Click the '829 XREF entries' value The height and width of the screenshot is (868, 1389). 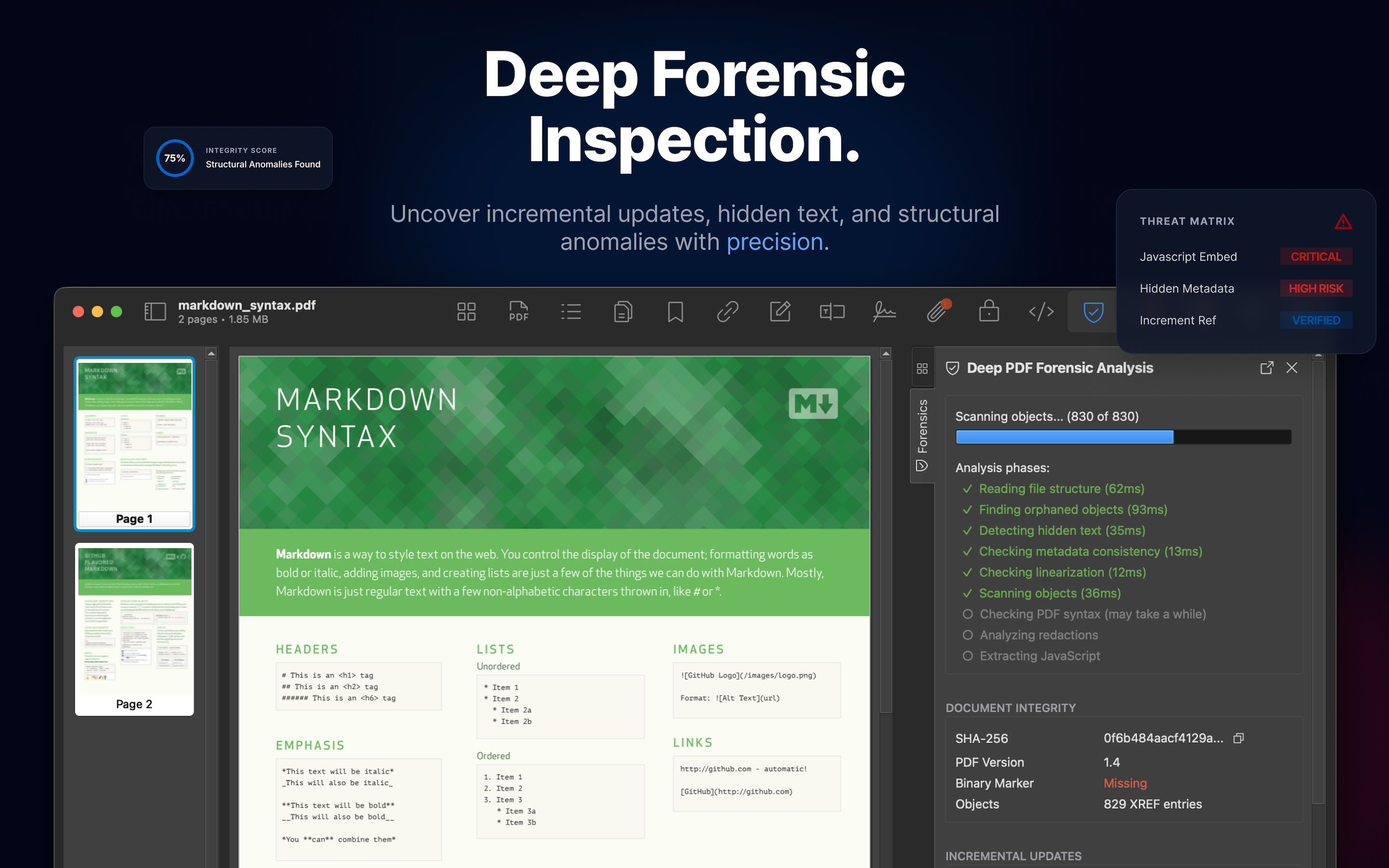1153,804
